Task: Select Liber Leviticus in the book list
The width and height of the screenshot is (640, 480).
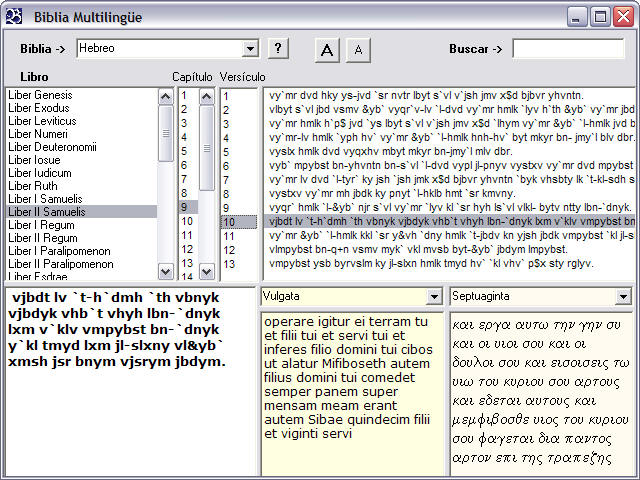Action: pos(82,121)
